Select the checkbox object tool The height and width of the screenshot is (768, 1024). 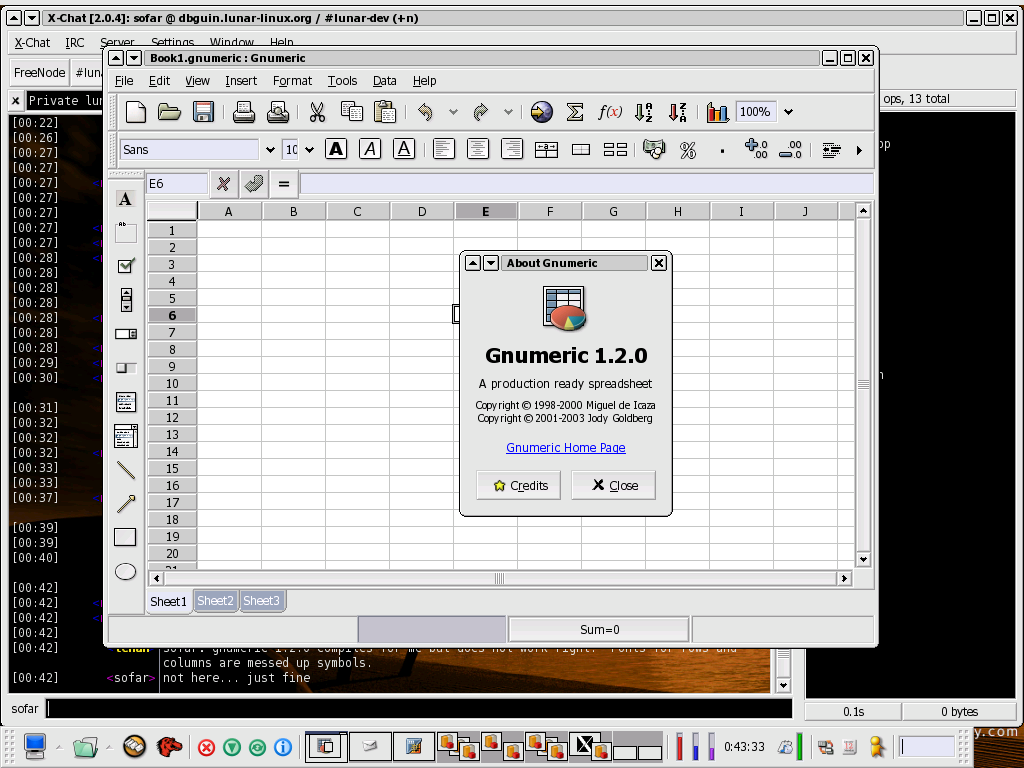tap(125, 266)
